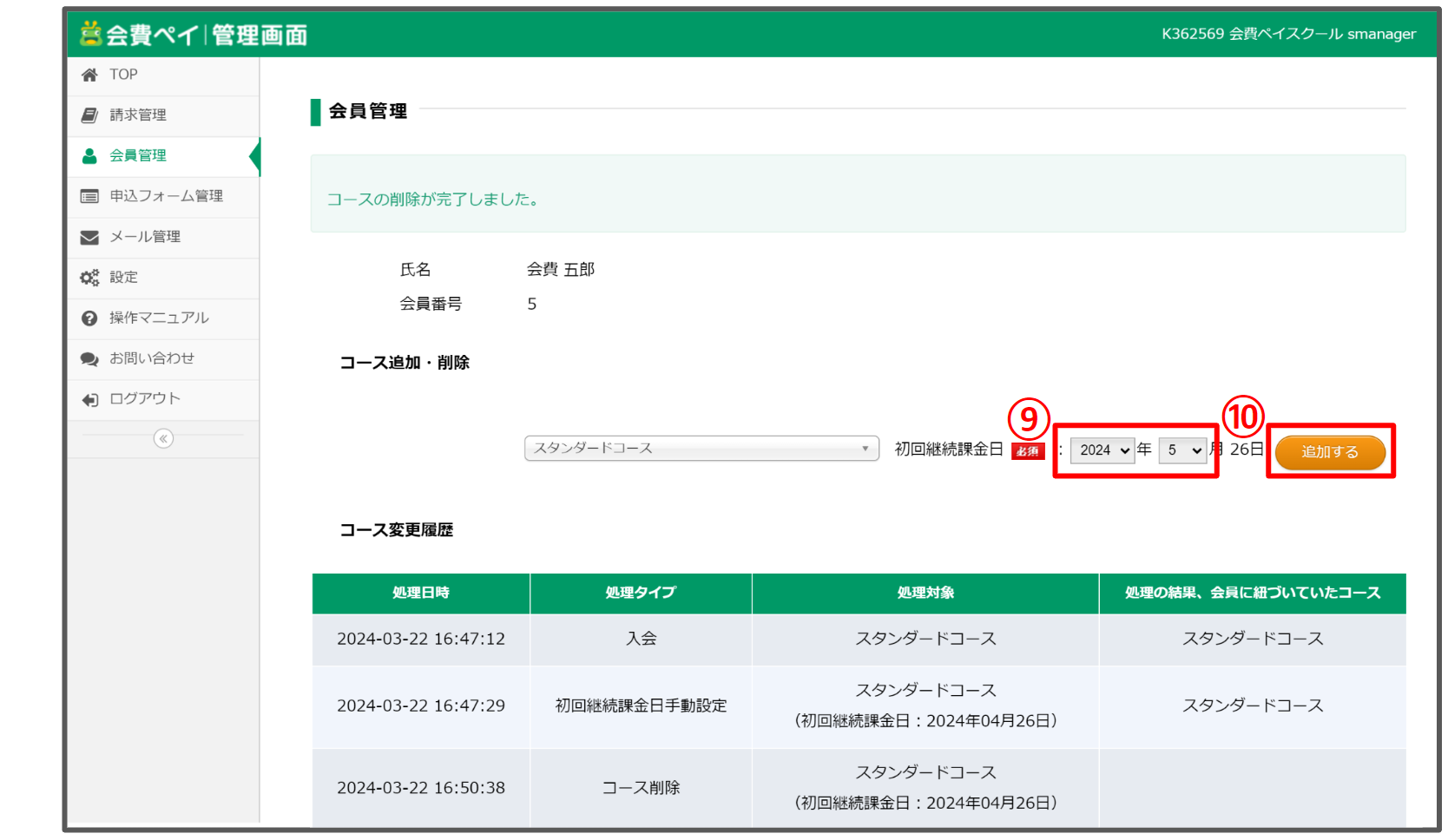This screenshot has height=840, width=1448.
Task: Click the application form list icon
Action: click(89, 196)
